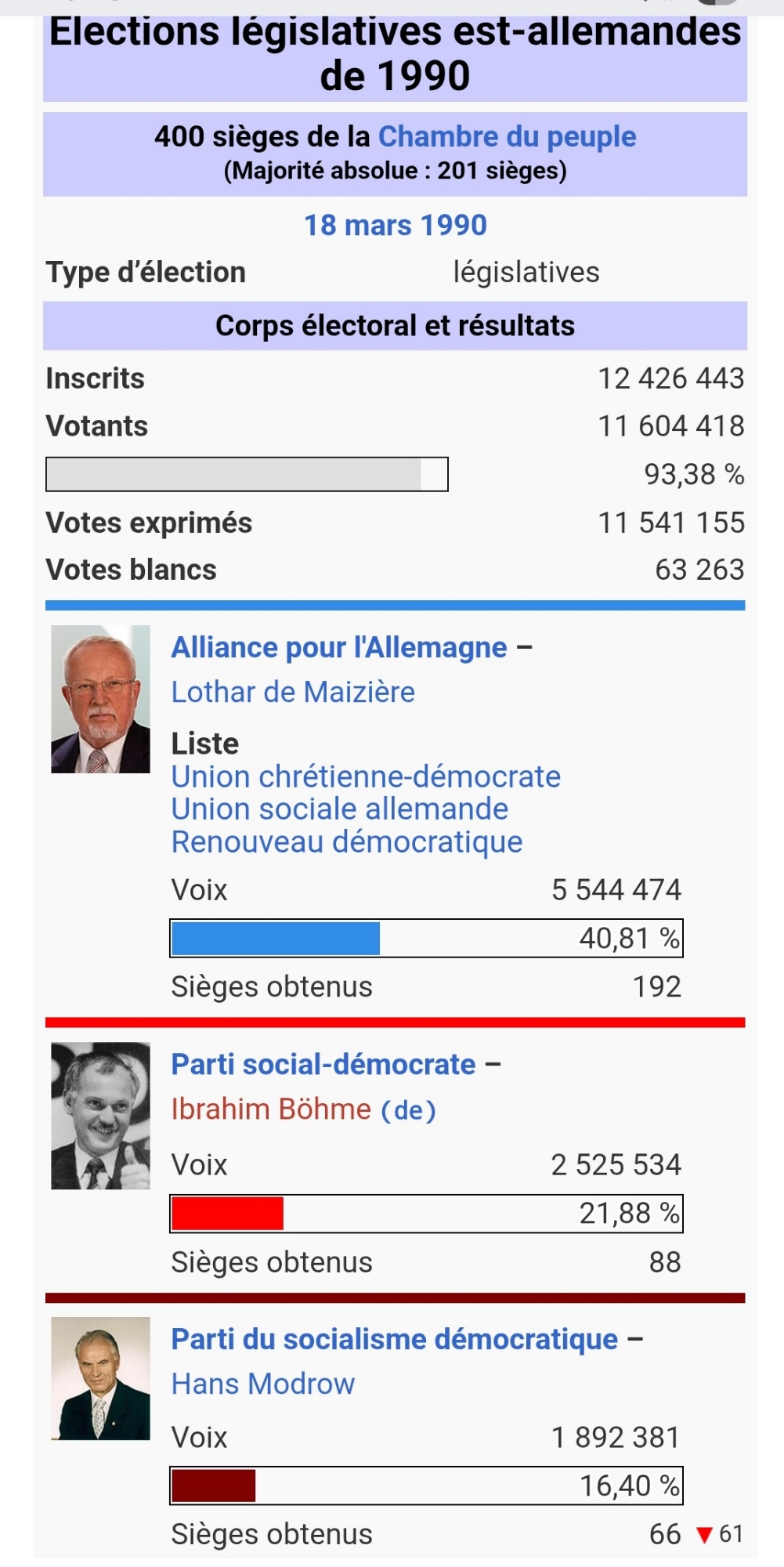784x1567 pixels.
Task: Open Alliance pour l'Allemagne party link
Action: [x=339, y=648]
